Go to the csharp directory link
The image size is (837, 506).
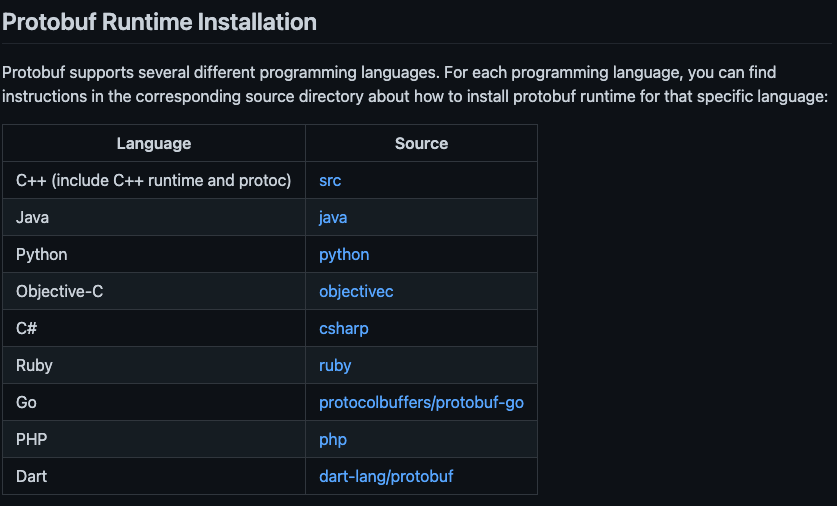(344, 329)
